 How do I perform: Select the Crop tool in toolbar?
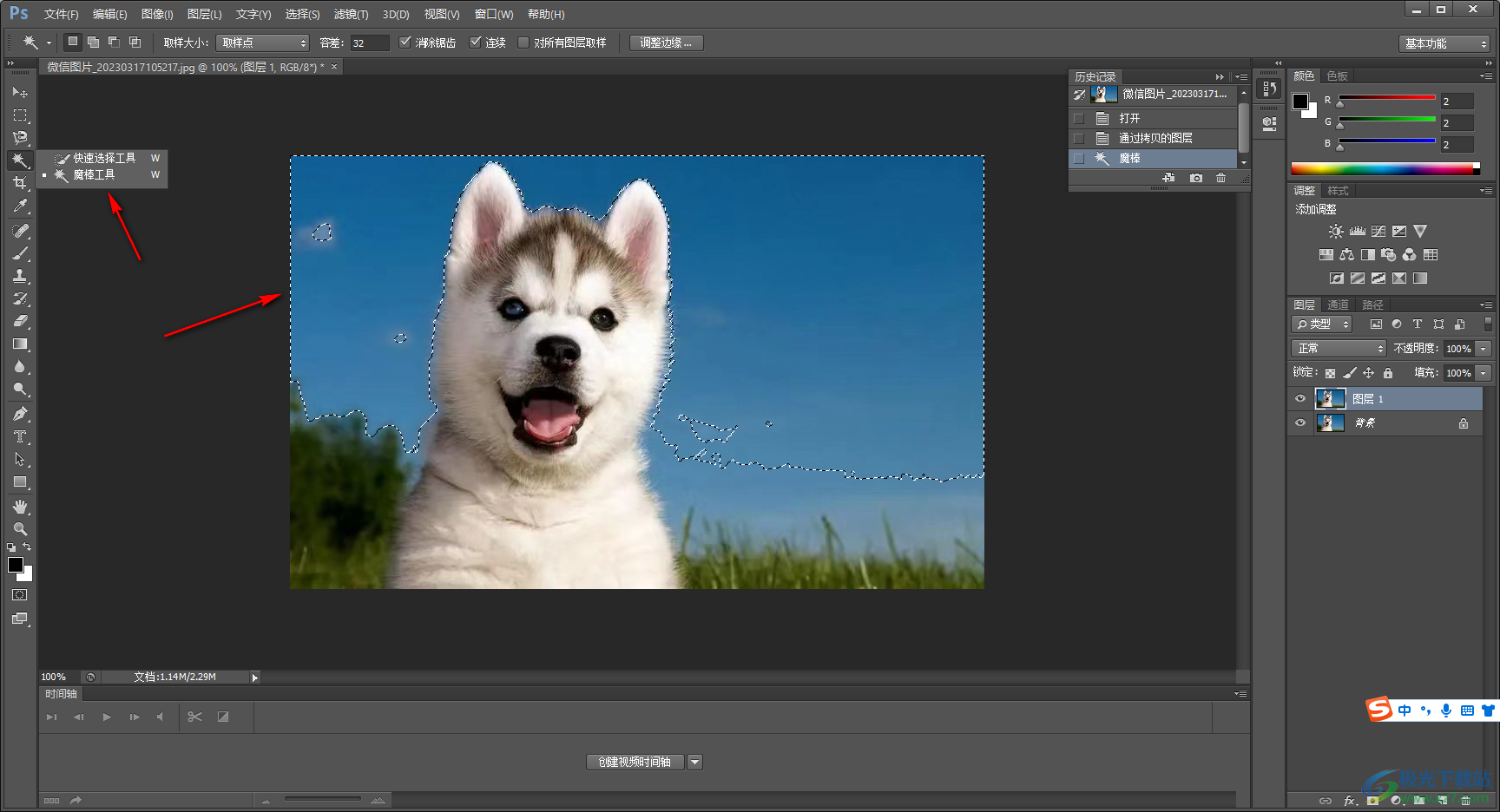point(19,183)
